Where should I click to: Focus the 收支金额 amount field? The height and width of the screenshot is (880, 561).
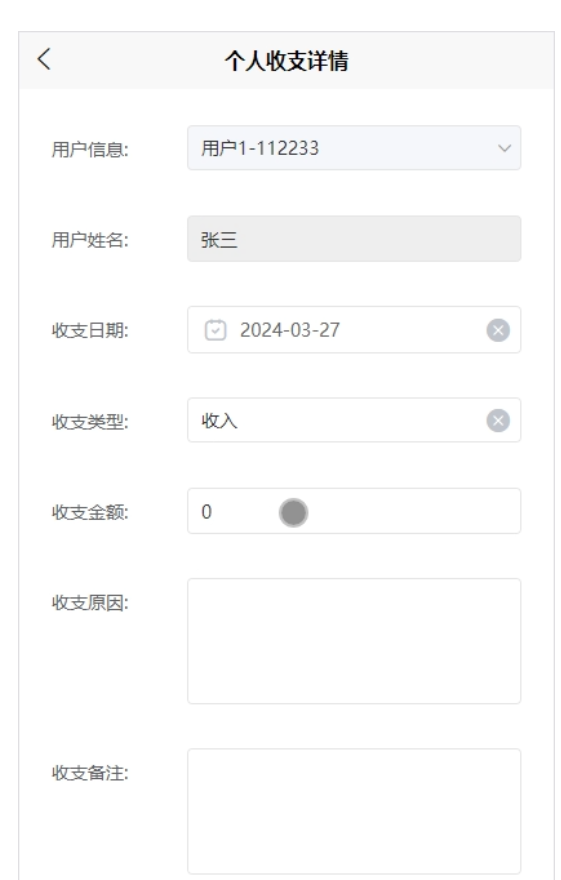[x=354, y=511]
